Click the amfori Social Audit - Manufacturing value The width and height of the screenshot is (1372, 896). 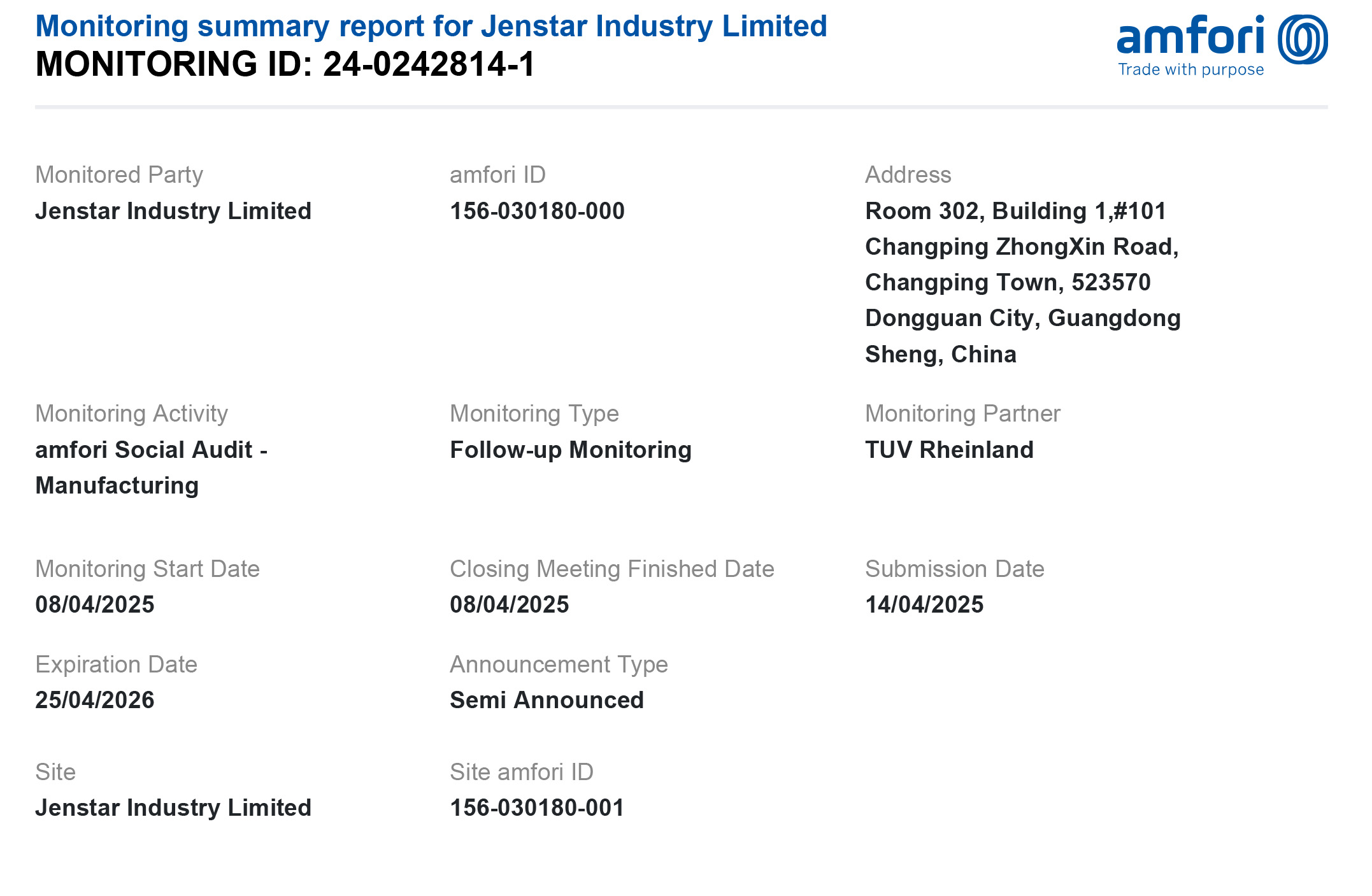tap(151, 467)
